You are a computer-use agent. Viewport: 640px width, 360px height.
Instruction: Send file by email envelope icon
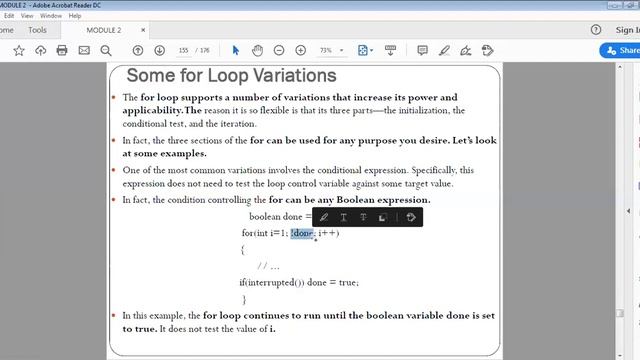pyautogui.click(x=84, y=50)
